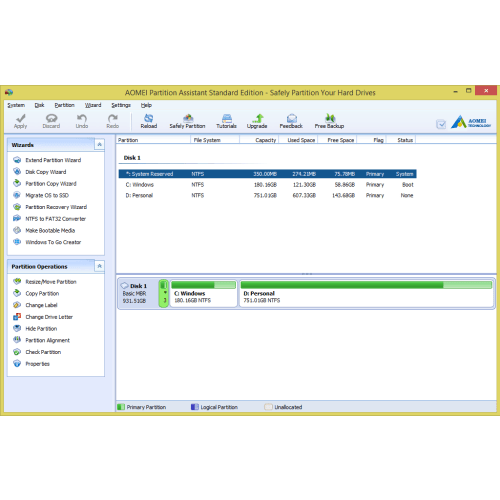Sort by Partition column header
This screenshot has height=500, width=500.
point(153,140)
